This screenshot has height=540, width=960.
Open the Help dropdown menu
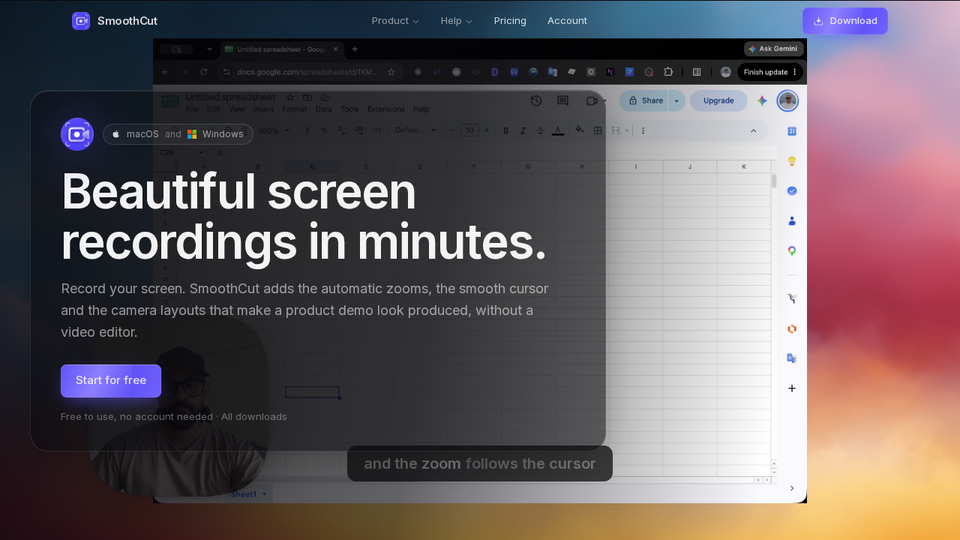(x=456, y=21)
